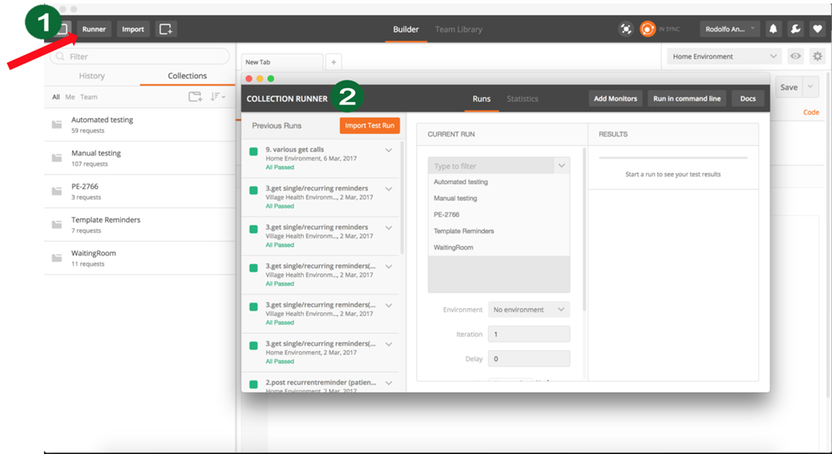The image size is (832, 454).
Task: Open the Automated testing collection in the sidebar
Action: pyautogui.click(x=140, y=125)
